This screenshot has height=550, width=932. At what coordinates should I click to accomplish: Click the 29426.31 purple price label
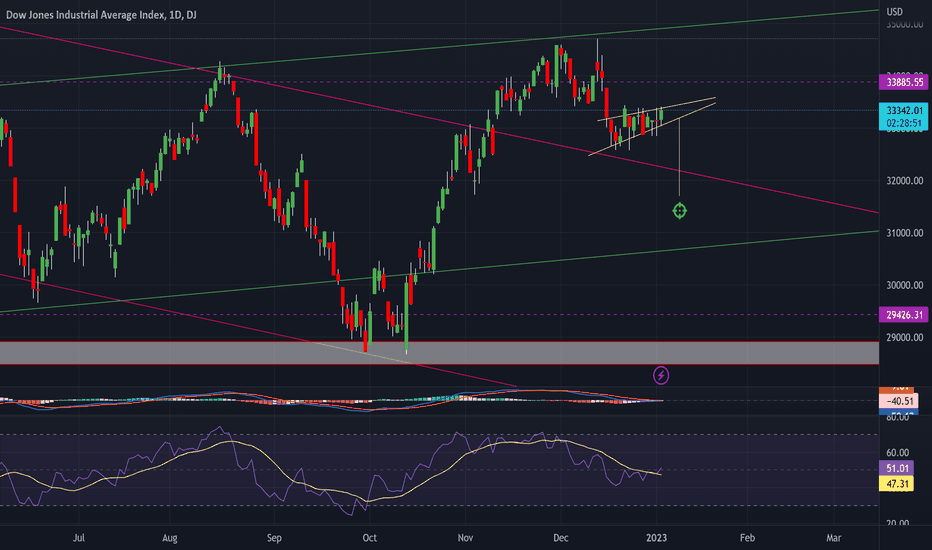click(904, 315)
